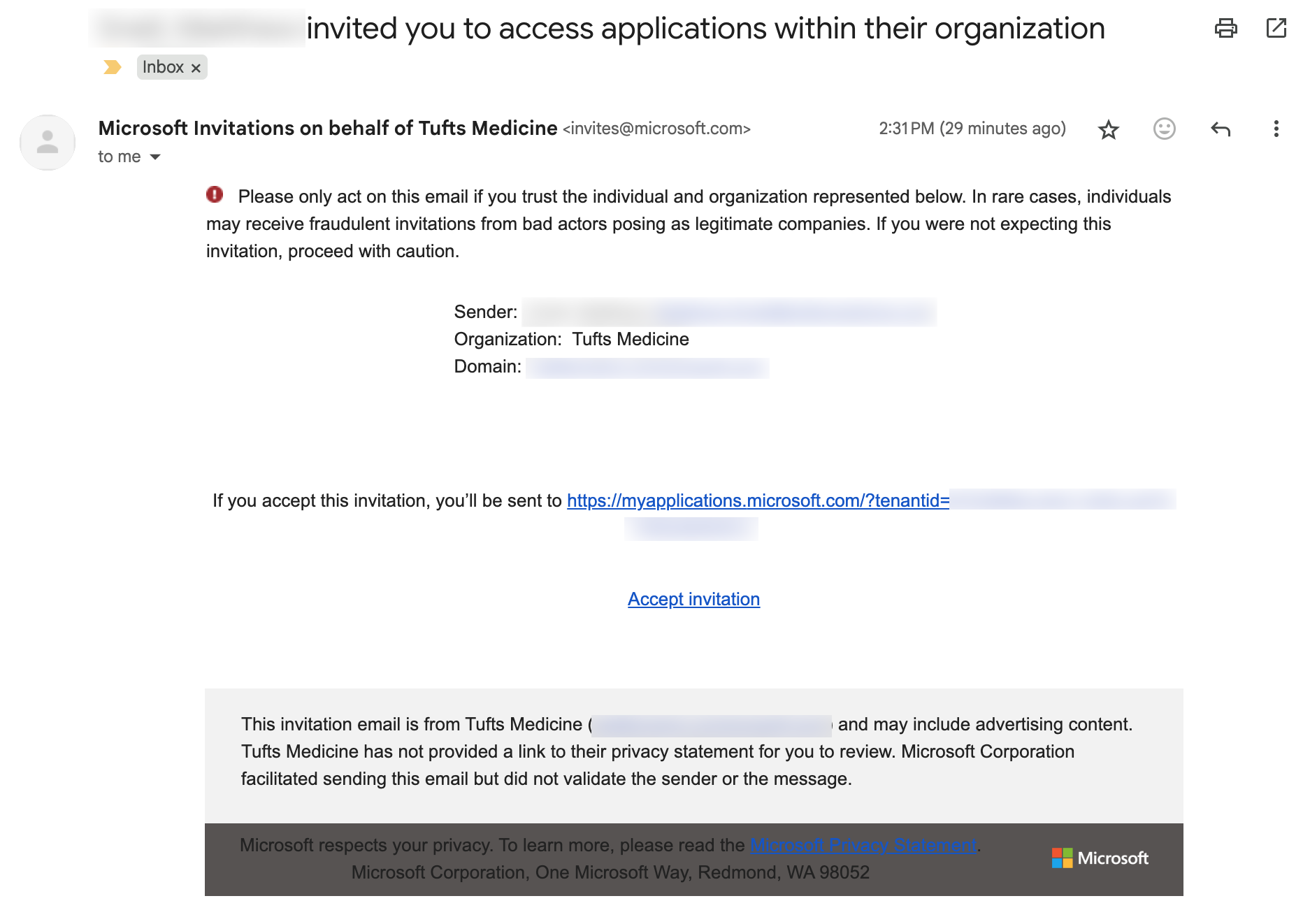The height and width of the screenshot is (924, 1310).
Task: Click the sender's profile avatar
Action: pos(48,143)
